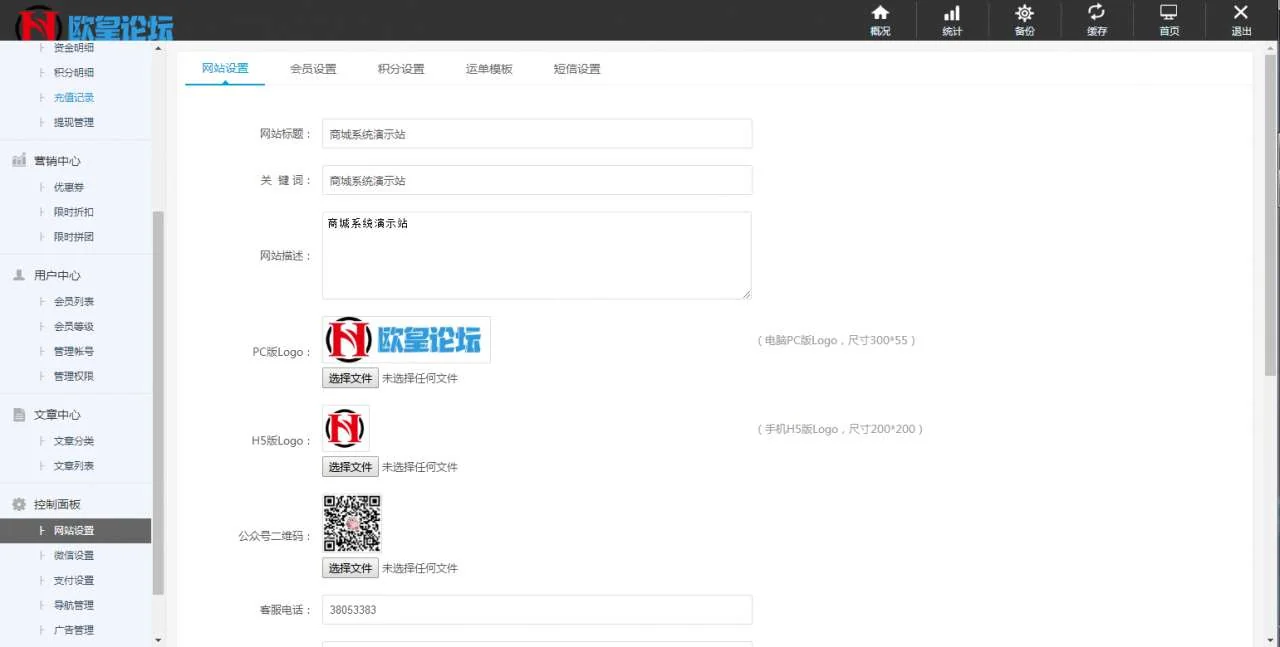The image size is (1280, 647).
Task: Click the 客服电话 phone number field
Action: (537, 610)
